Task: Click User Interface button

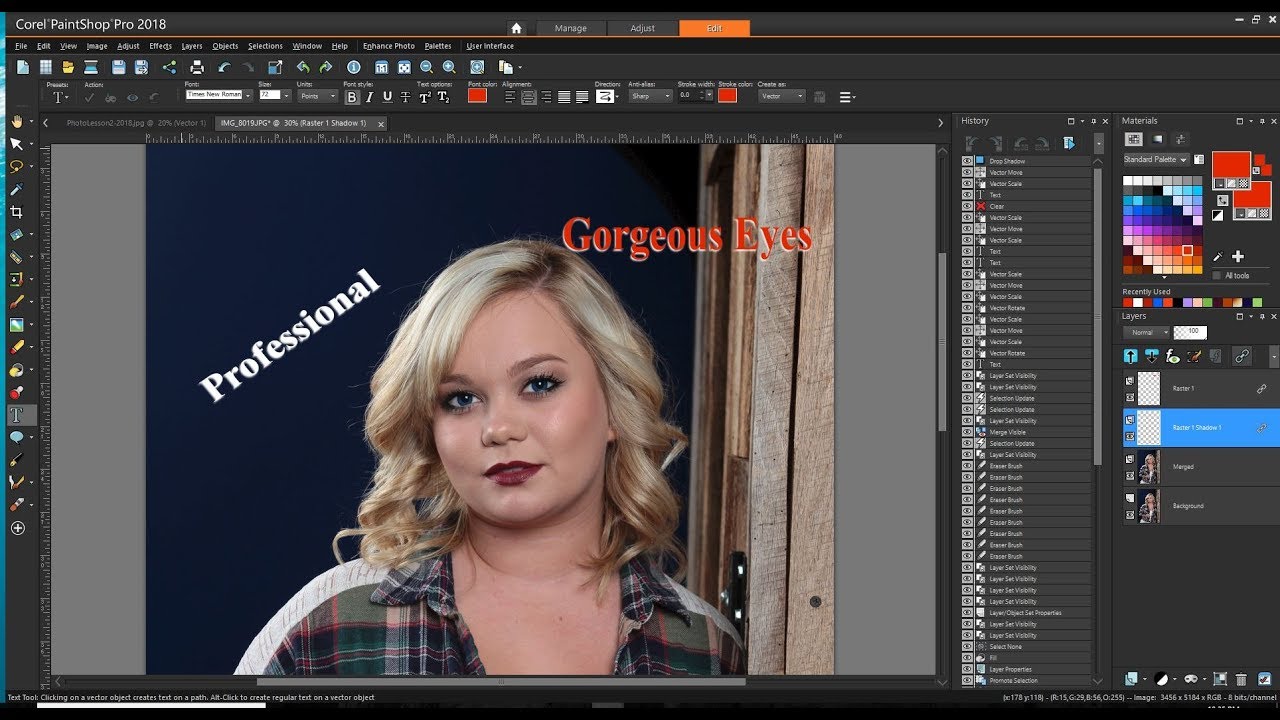Action: [490, 46]
